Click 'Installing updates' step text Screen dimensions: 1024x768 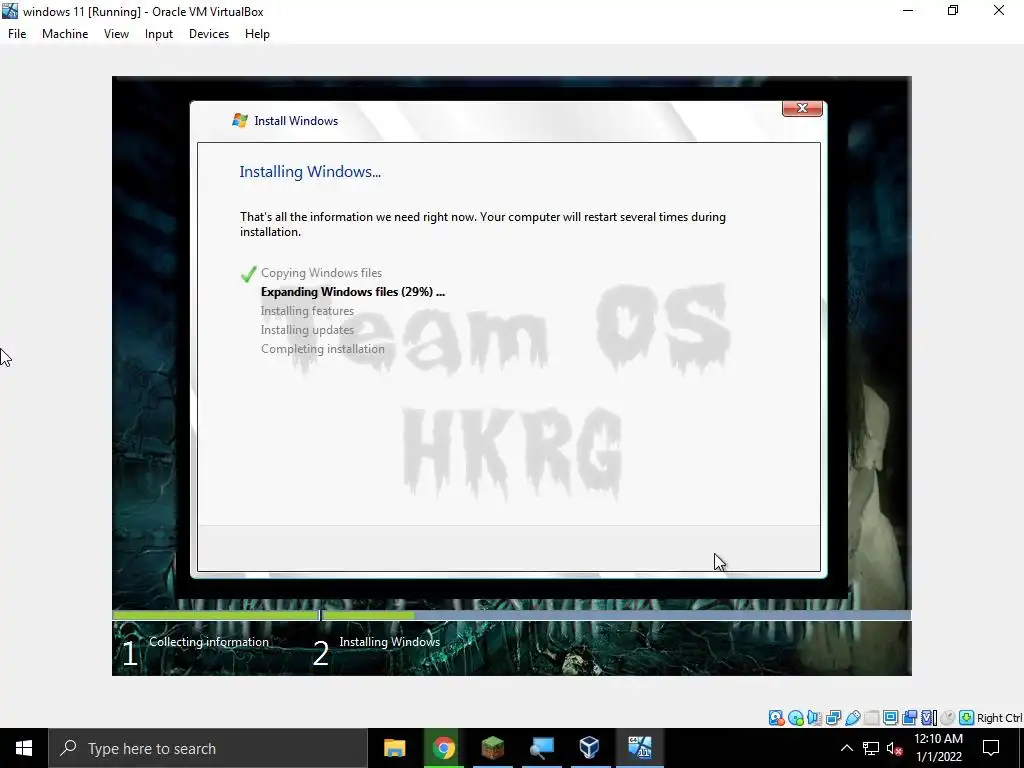tap(307, 330)
